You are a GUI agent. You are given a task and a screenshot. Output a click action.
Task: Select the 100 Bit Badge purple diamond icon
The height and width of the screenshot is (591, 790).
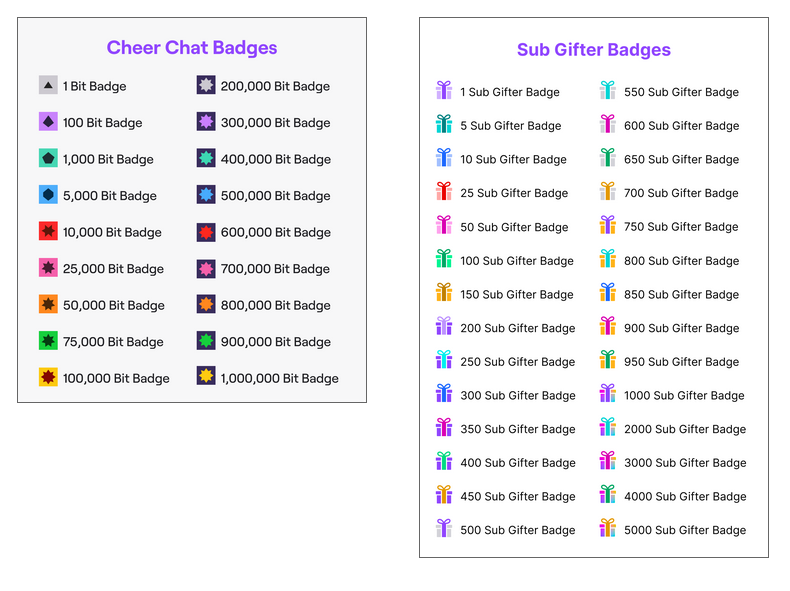tap(48, 121)
